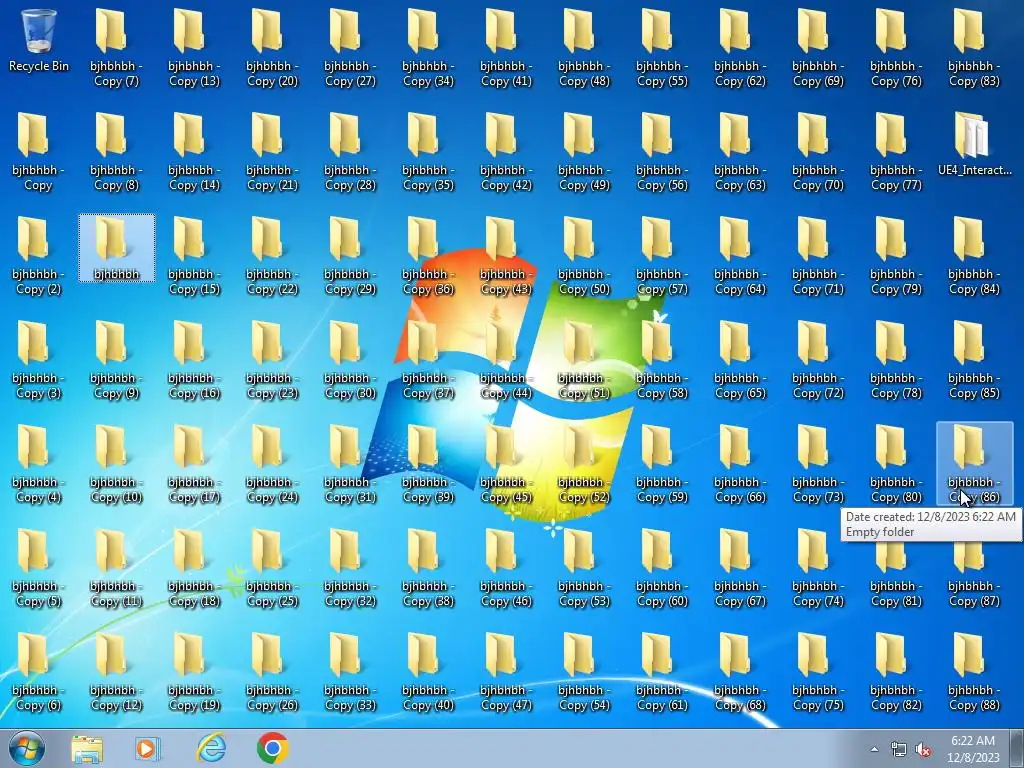Select folder bjhbhbh - Copy (39)

click(x=428, y=463)
